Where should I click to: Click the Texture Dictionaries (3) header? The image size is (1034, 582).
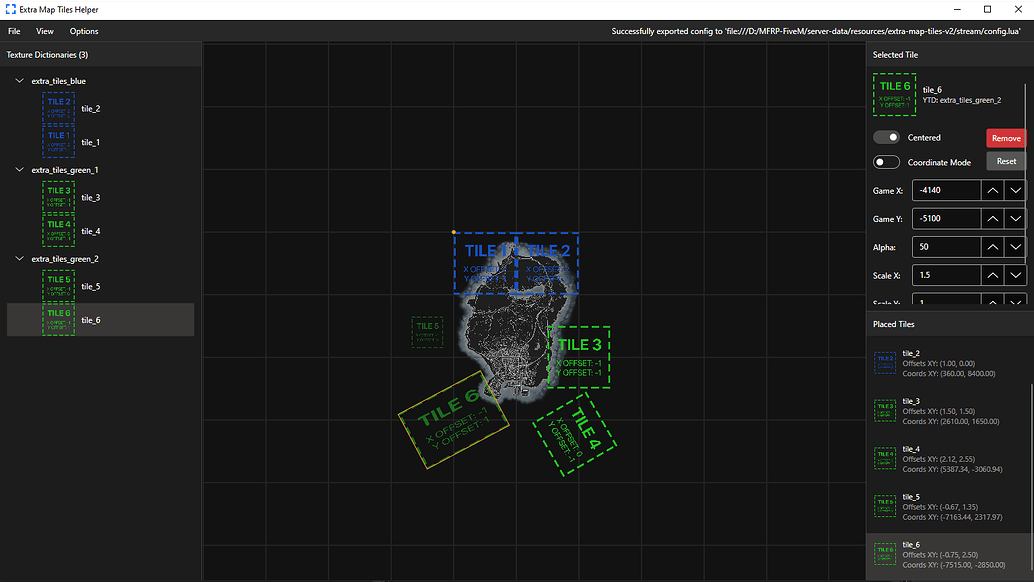point(47,55)
